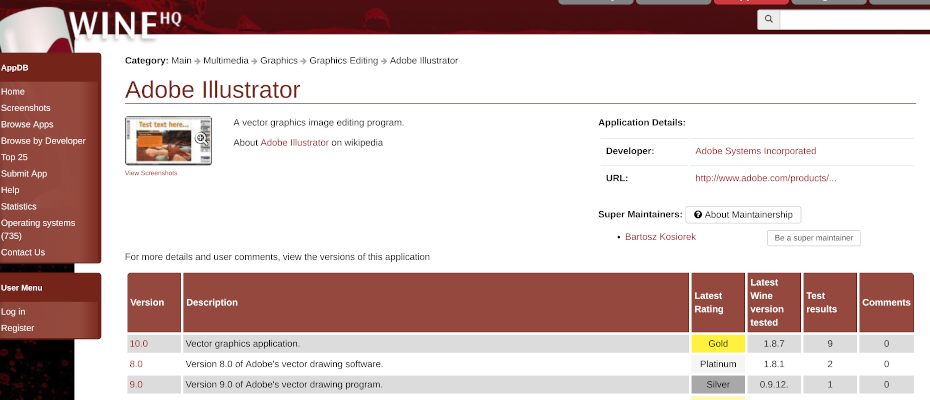This screenshot has height=400, width=930.
Task: Click the Comments column header
Action: (x=886, y=303)
